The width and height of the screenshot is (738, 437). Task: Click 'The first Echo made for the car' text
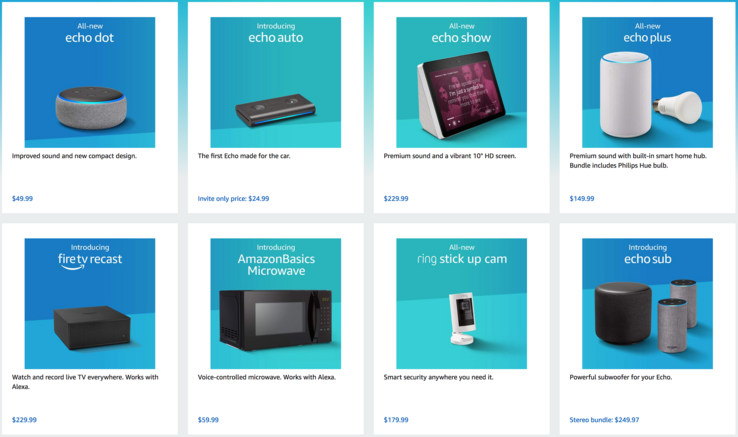tap(244, 156)
